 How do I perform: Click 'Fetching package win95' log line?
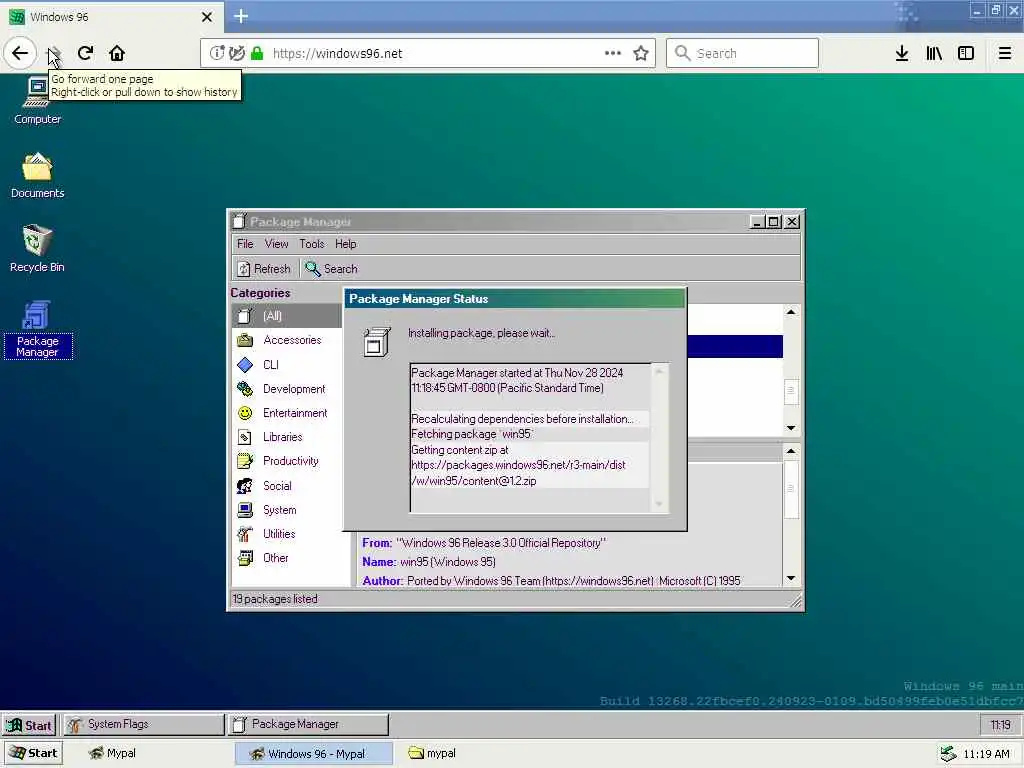point(472,434)
